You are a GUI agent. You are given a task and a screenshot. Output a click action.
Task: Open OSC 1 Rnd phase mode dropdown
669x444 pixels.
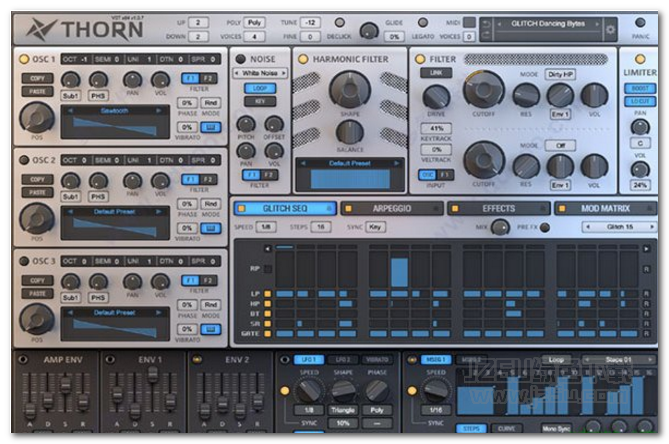click(210, 103)
